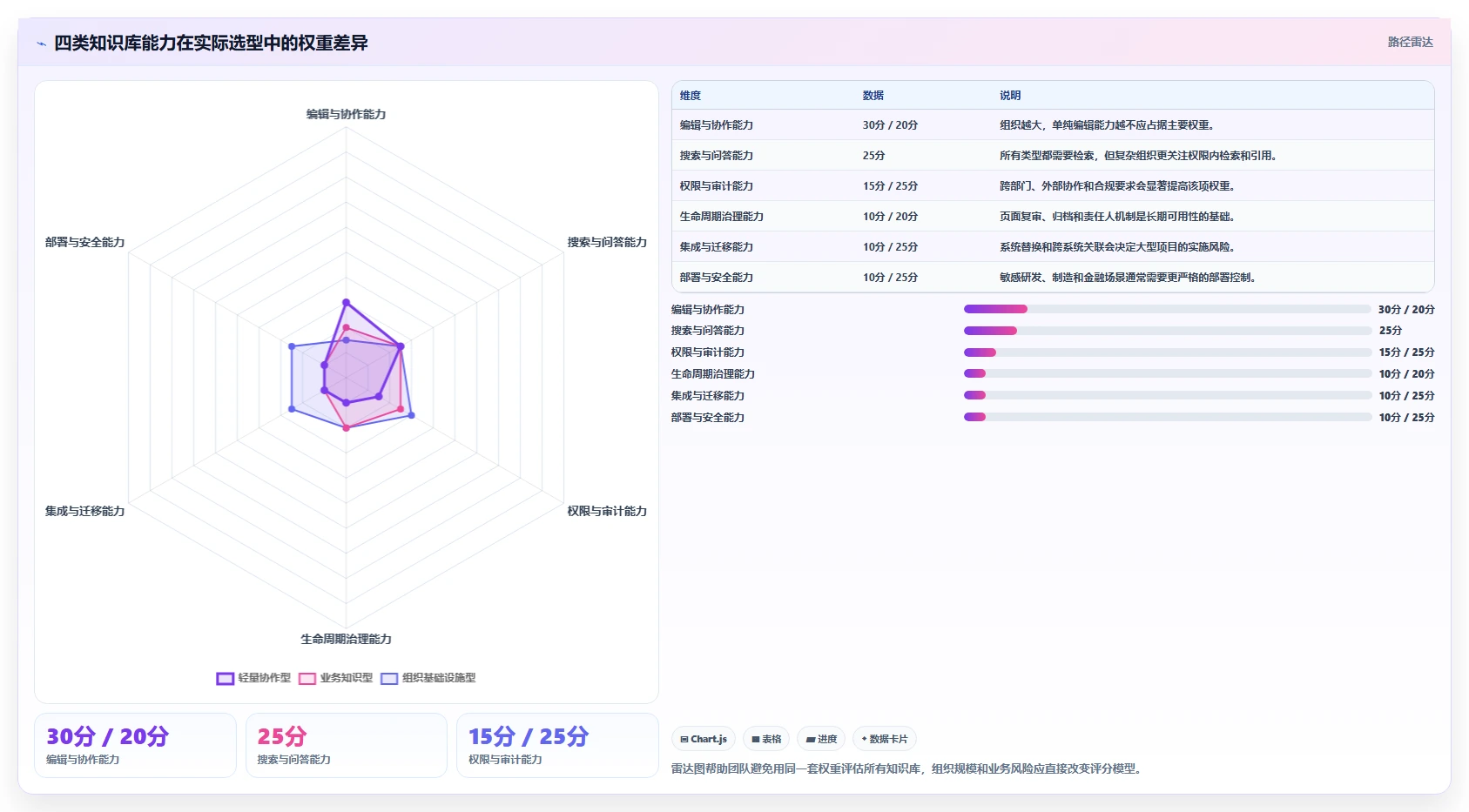This screenshot has height=812, width=1469.
Task: Open the 15分 / 25分 stat card
Action: (557, 745)
